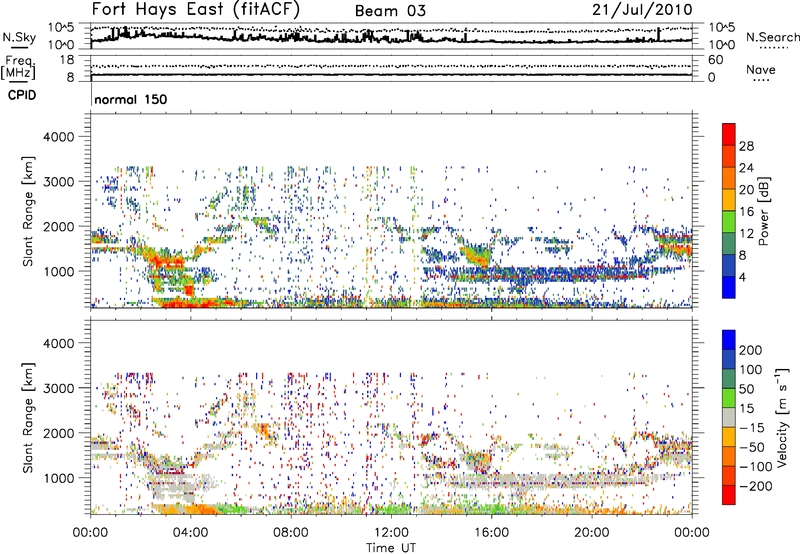Click the 'Time UT' axis label
The image size is (800, 554).
(x=391, y=548)
